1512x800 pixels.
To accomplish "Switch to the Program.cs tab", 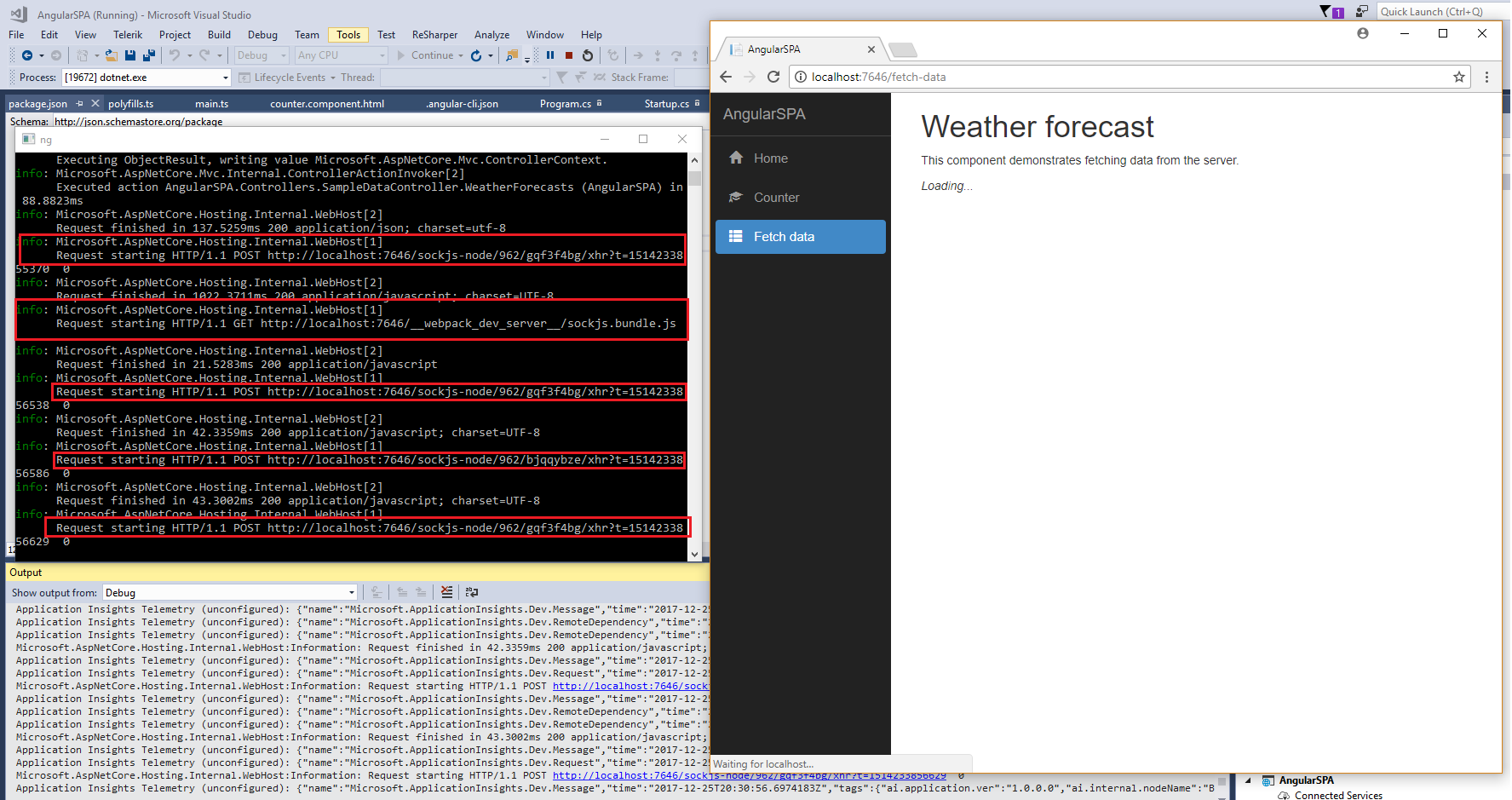I will point(565,104).
